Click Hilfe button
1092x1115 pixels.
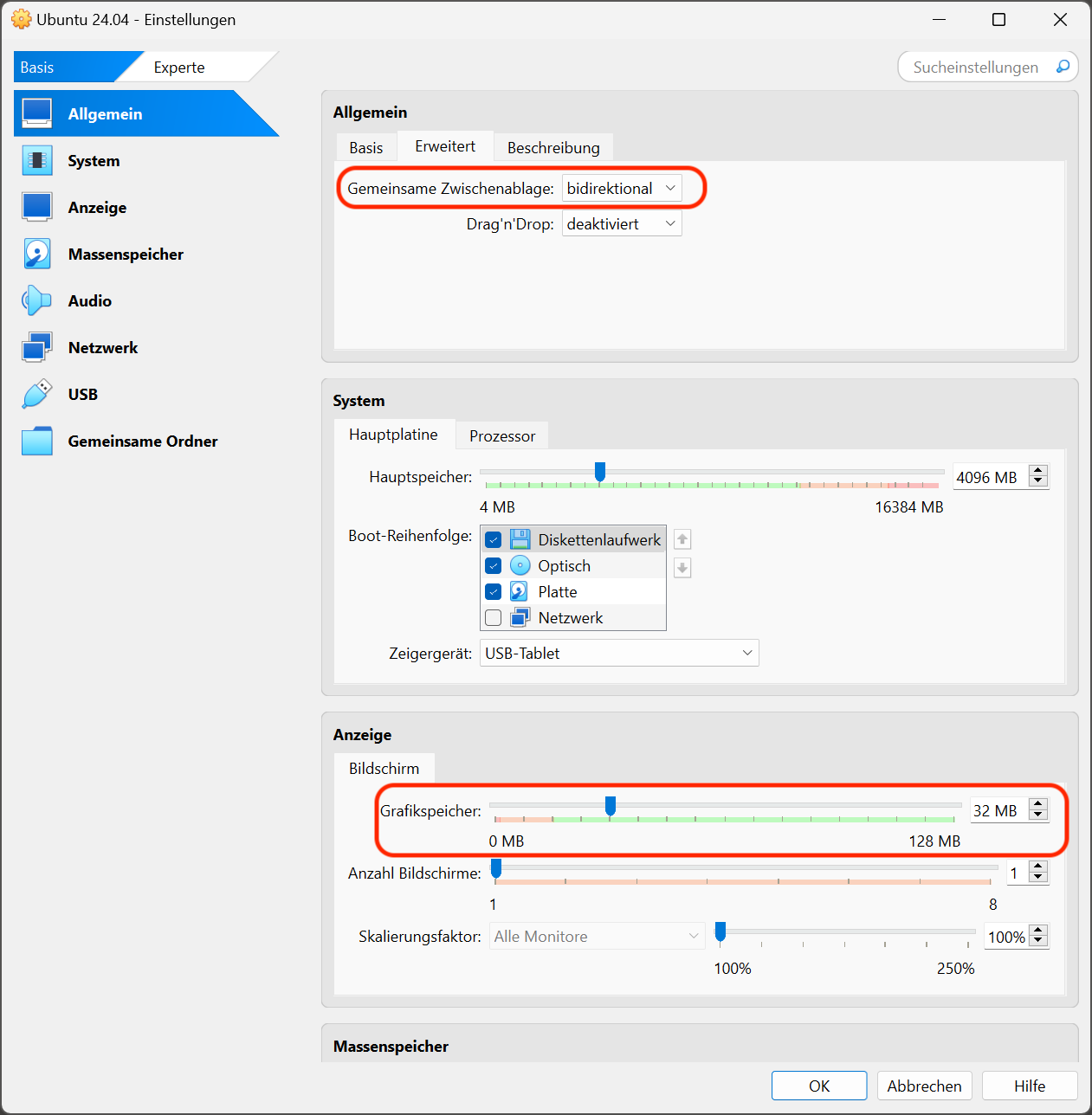(1030, 1086)
